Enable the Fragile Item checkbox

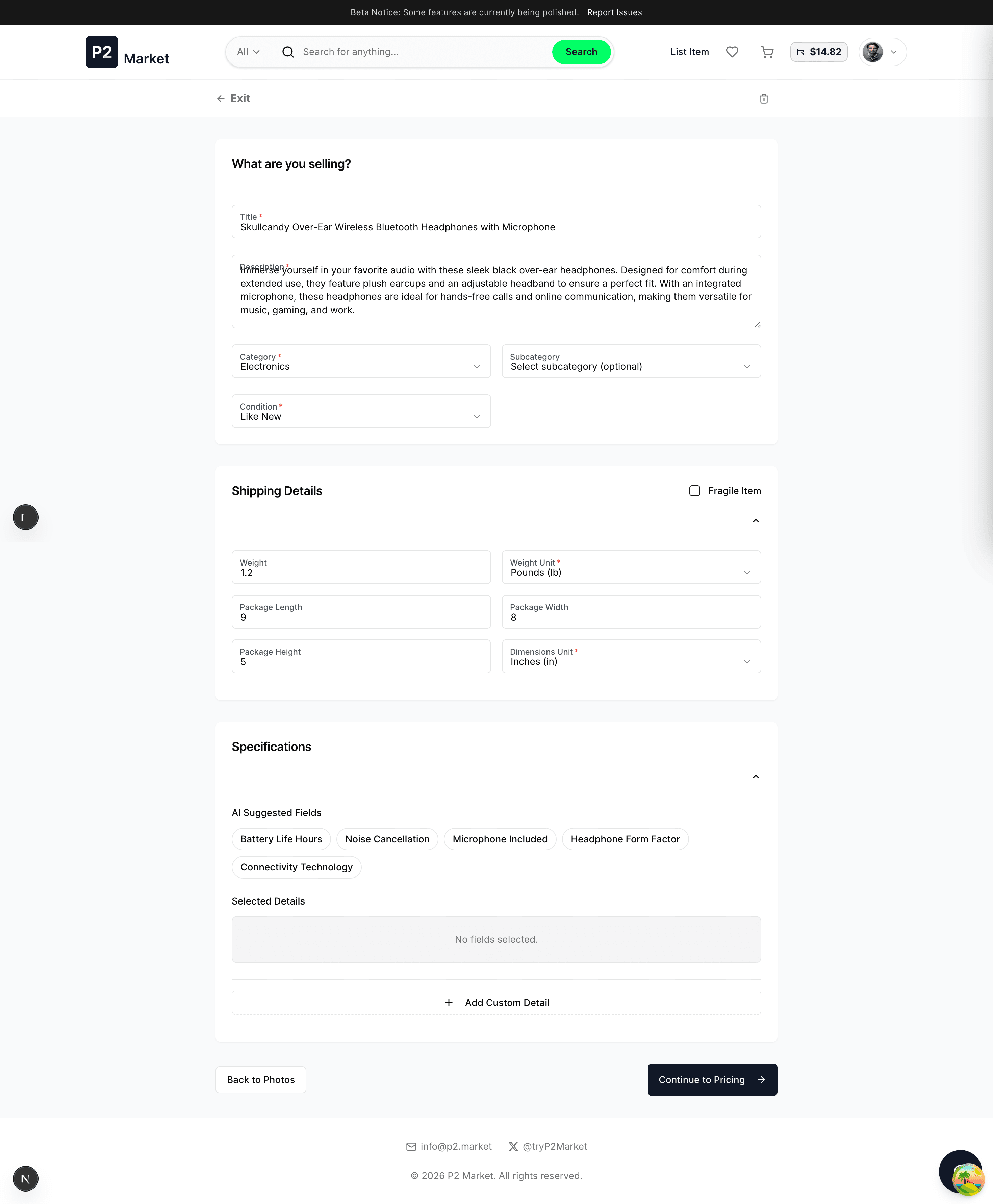click(x=694, y=491)
